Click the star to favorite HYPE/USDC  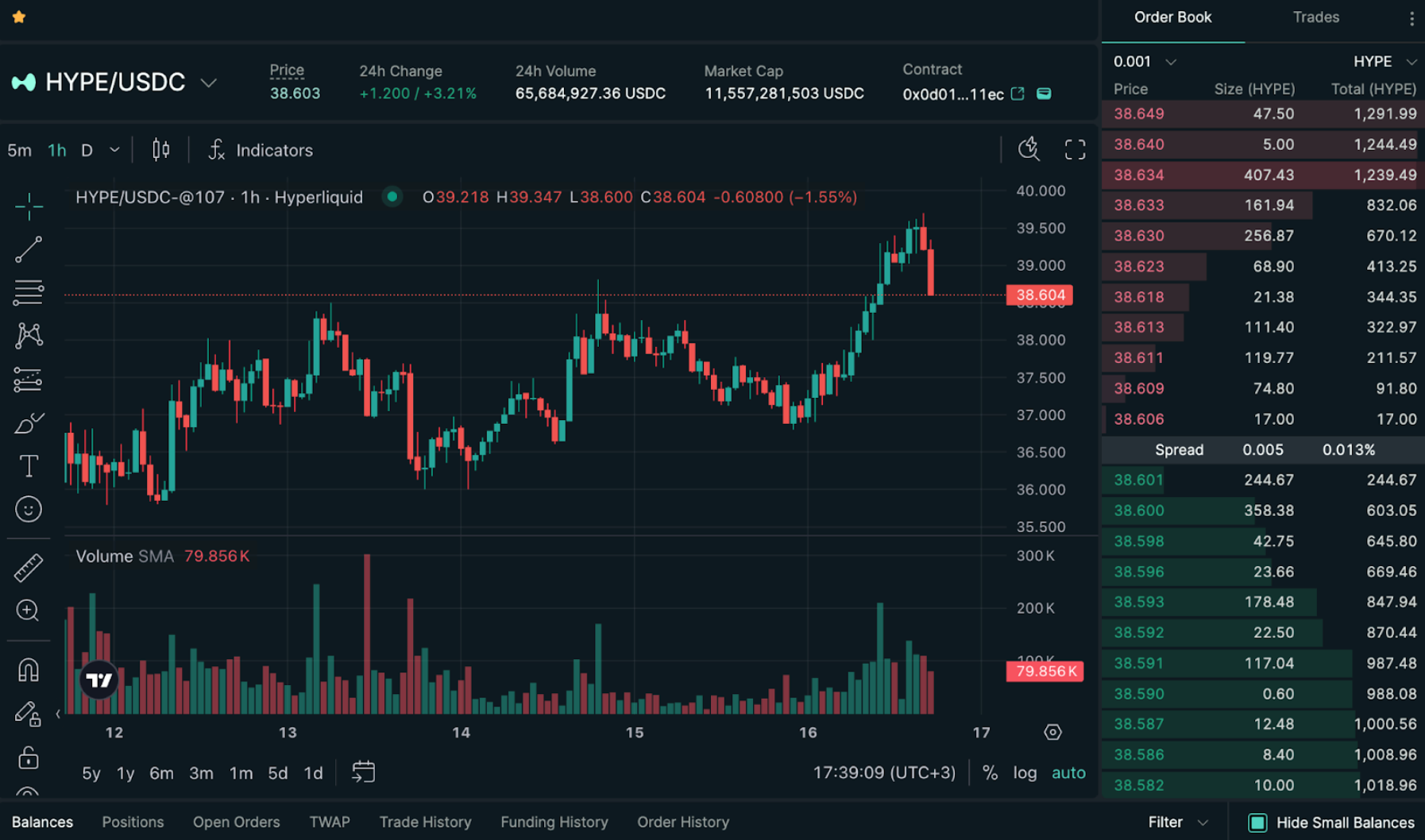[18, 17]
